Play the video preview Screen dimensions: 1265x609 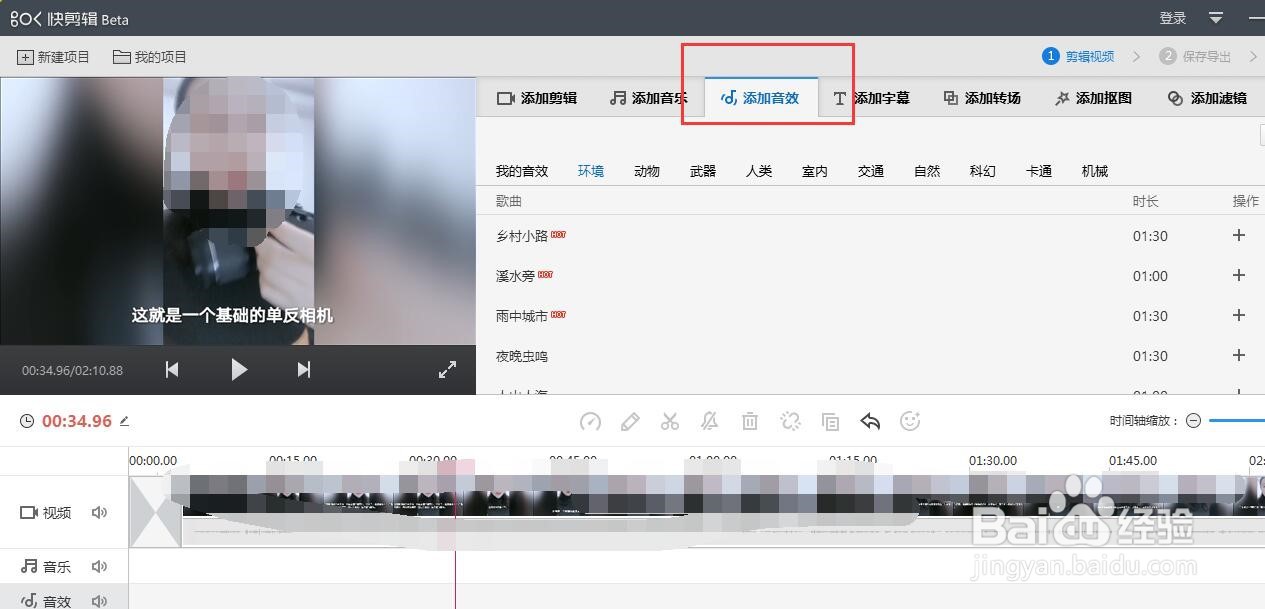point(238,370)
